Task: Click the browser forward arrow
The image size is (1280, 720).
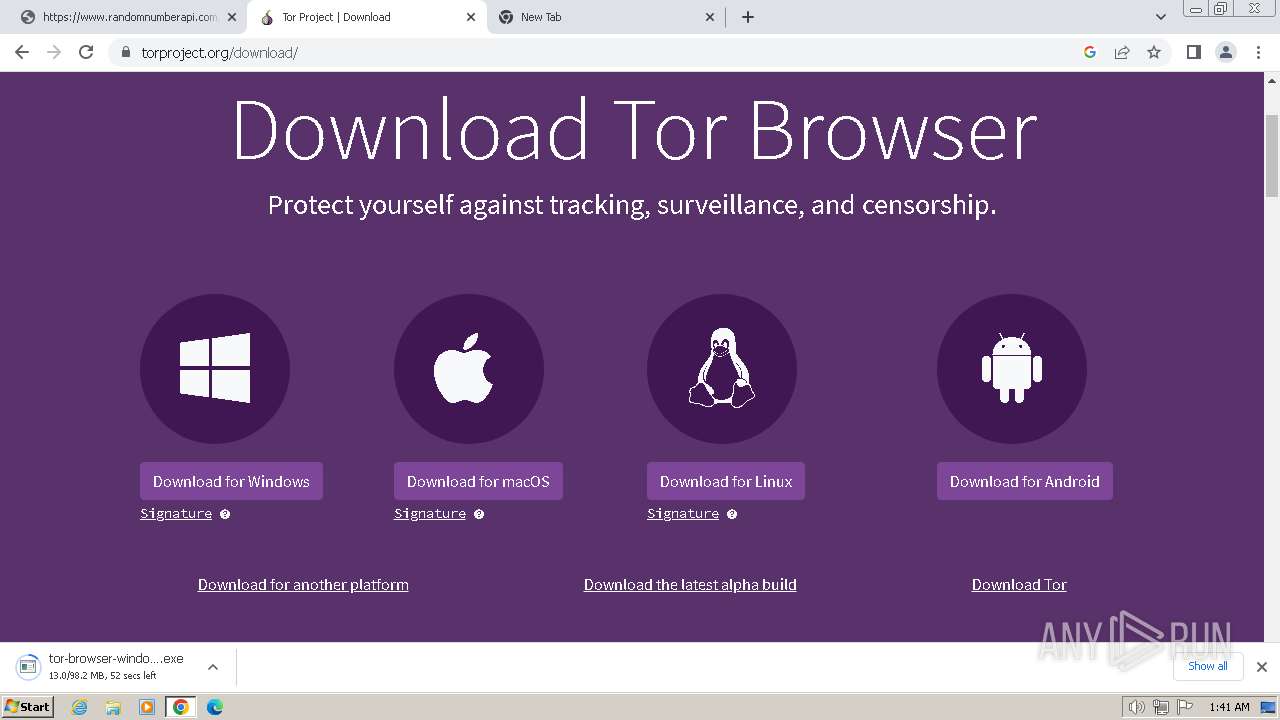Action: [54, 52]
